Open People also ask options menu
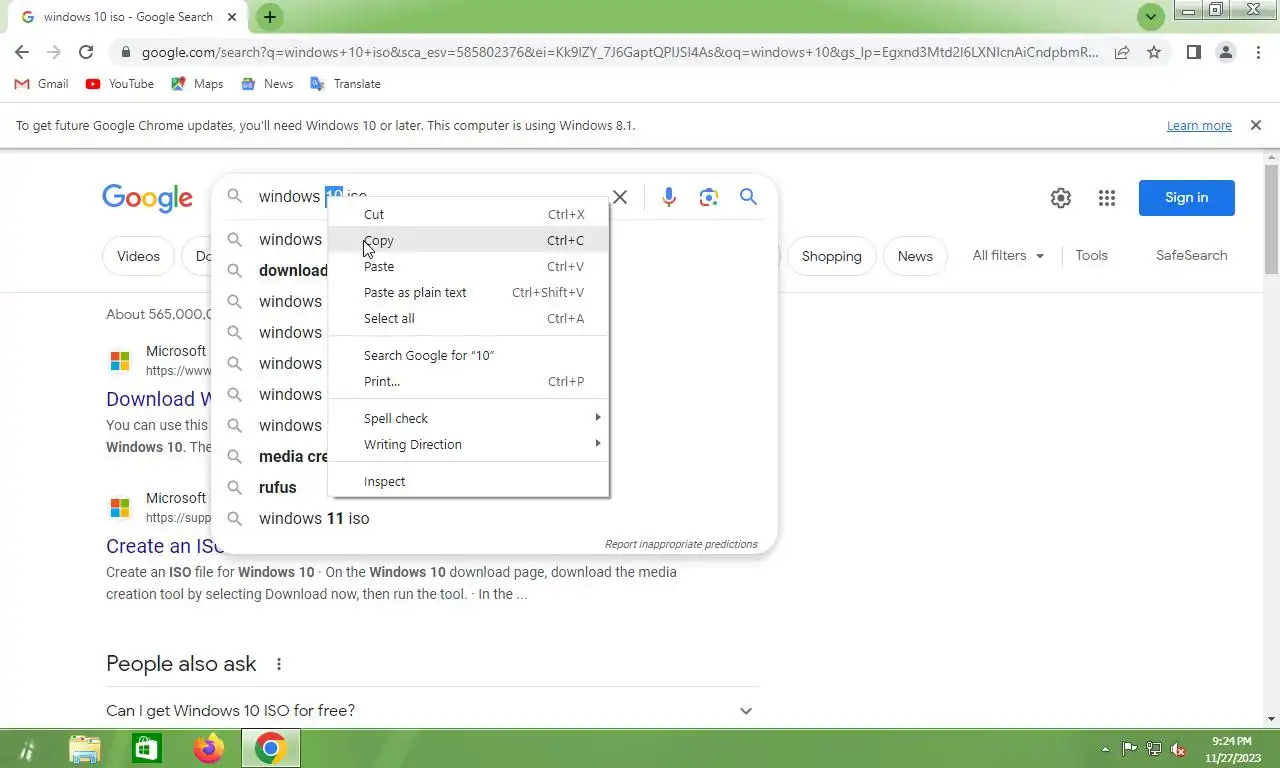Screen dimensions: 1280x768 click(x=279, y=664)
